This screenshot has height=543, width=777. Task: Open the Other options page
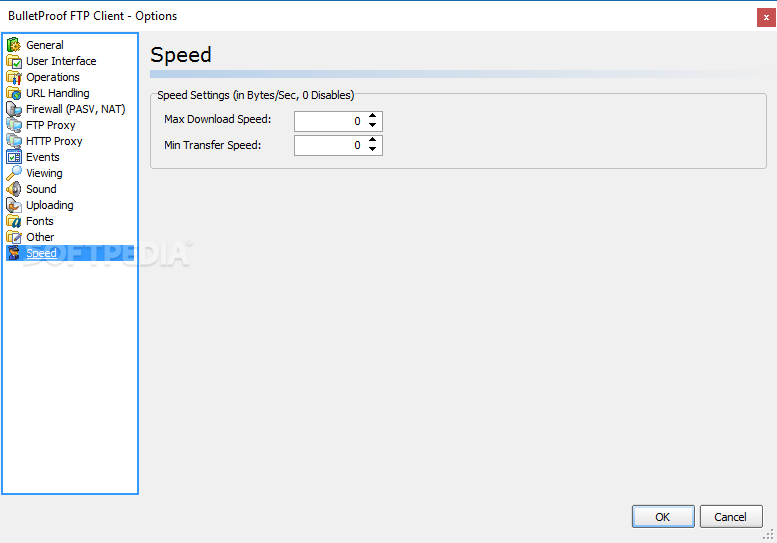tap(40, 237)
